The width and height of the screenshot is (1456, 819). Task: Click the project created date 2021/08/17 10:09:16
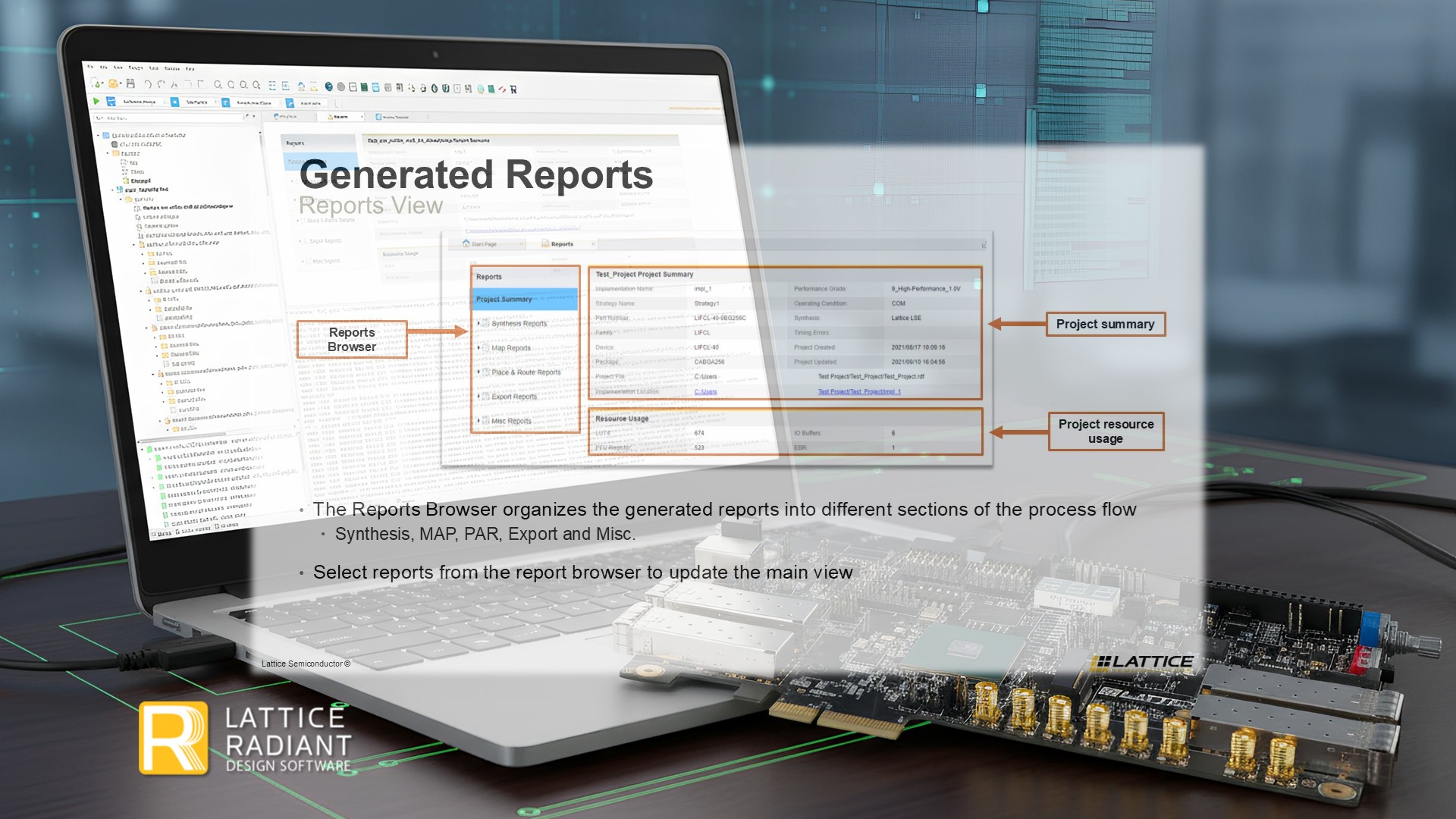[x=918, y=347]
